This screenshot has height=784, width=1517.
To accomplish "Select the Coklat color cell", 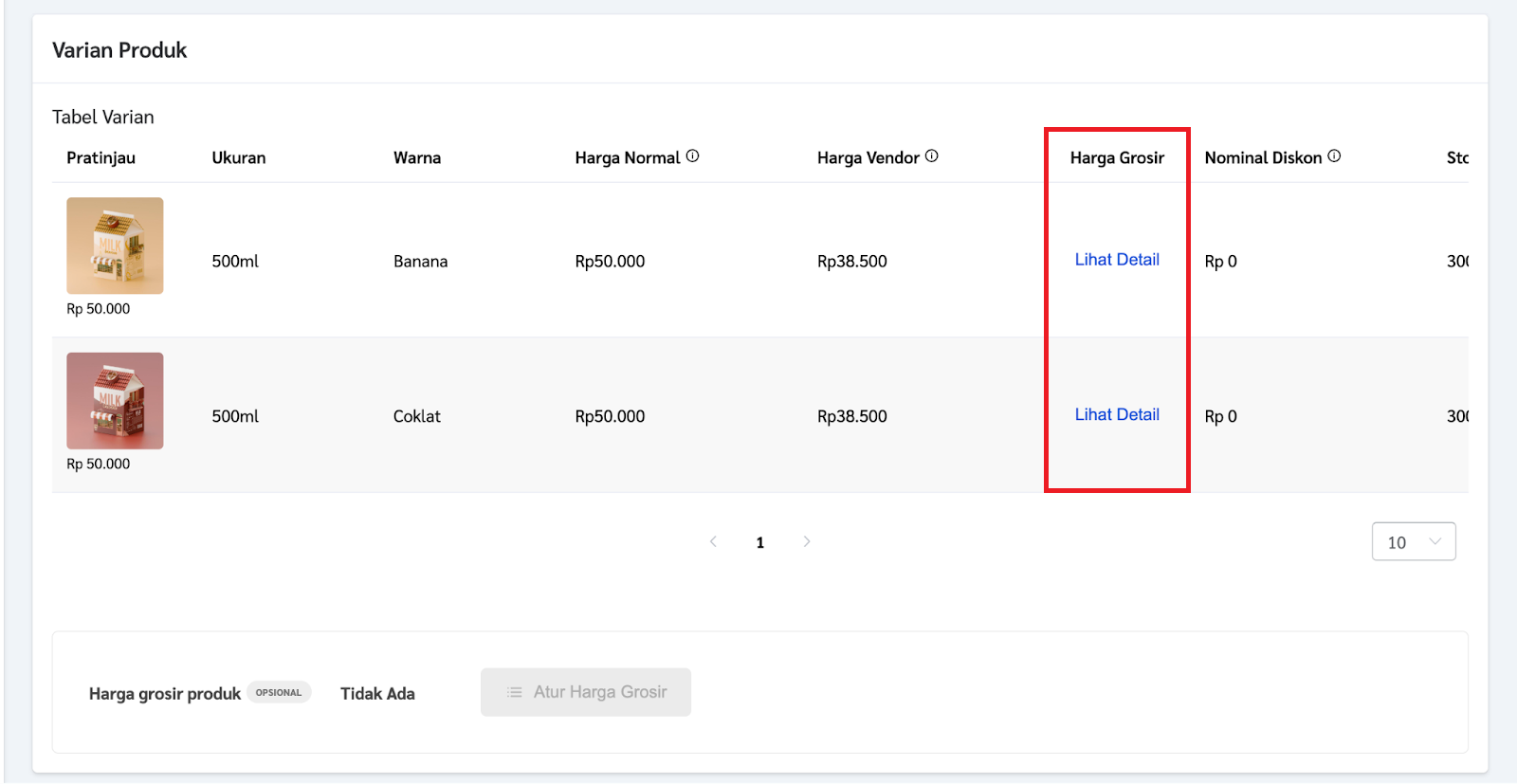I will pyautogui.click(x=417, y=416).
